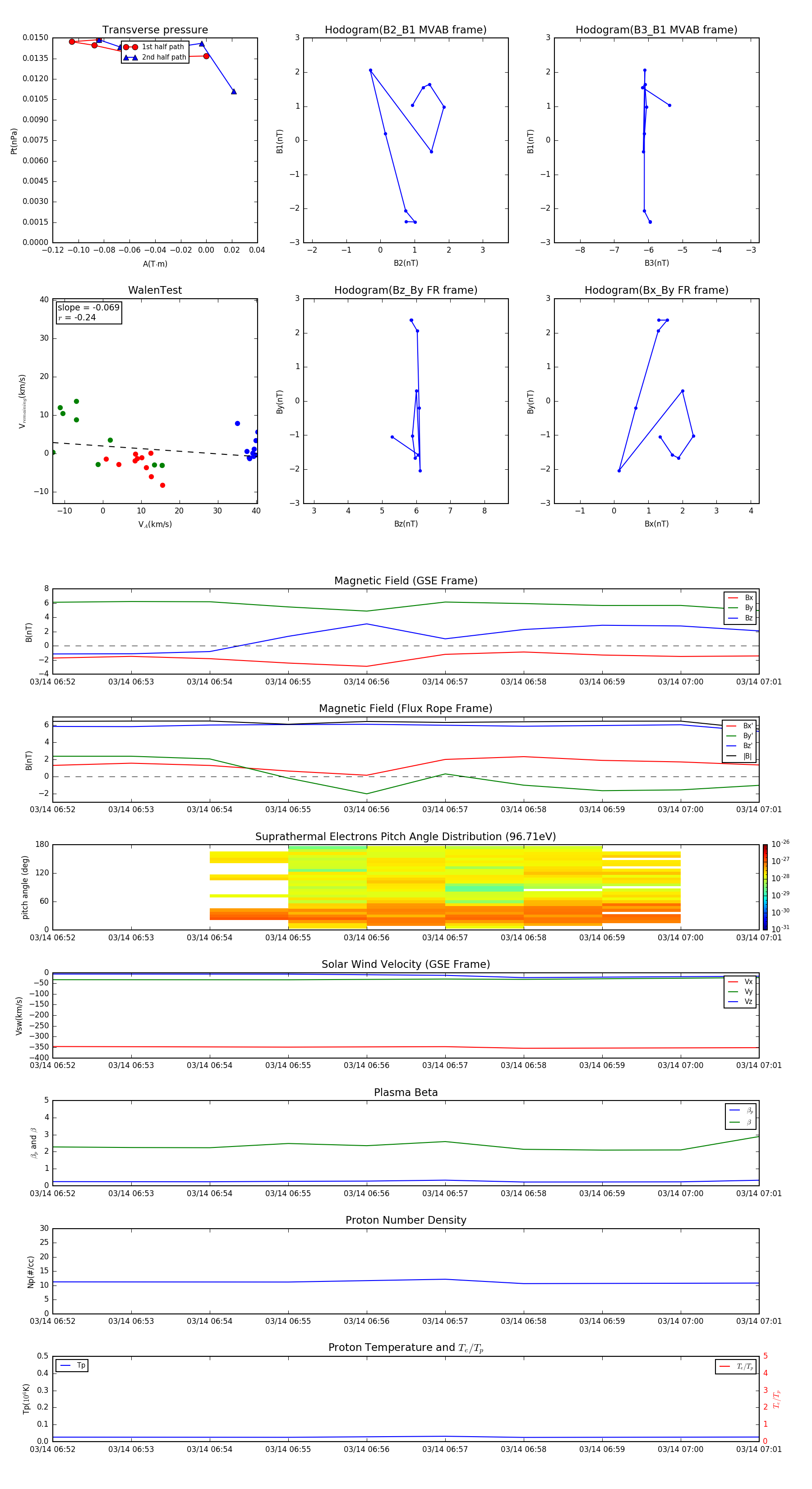Click the "Vz" legend entry in velocity panel
812x1489 pixels.
[x=740, y=1002]
